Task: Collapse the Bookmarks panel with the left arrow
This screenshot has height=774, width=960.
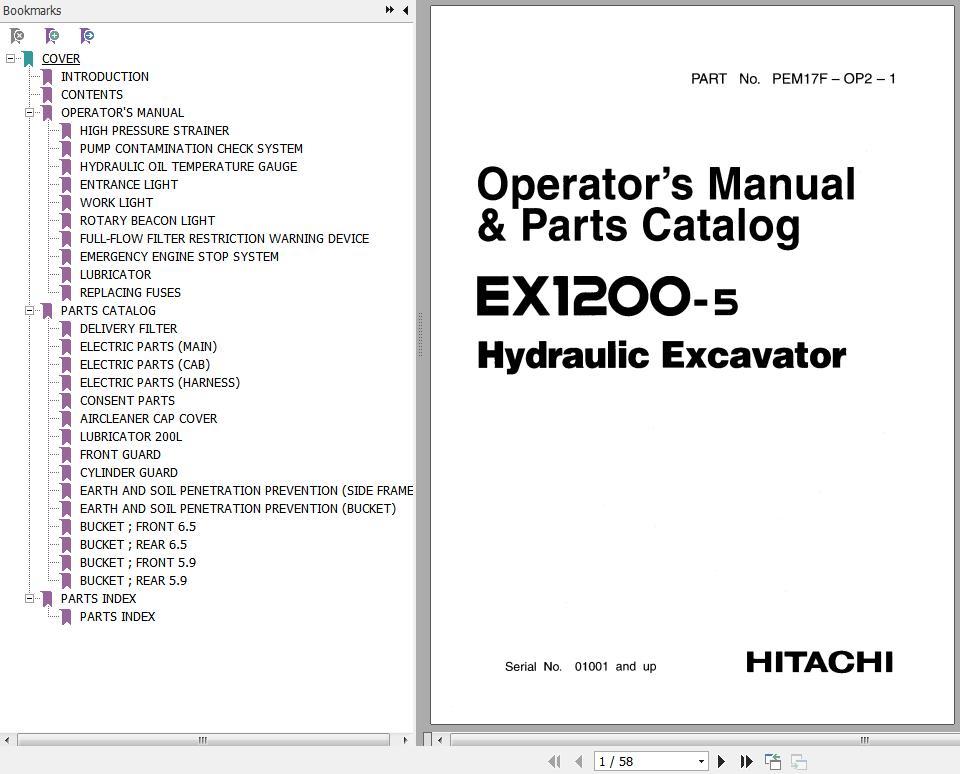Action: (405, 10)
